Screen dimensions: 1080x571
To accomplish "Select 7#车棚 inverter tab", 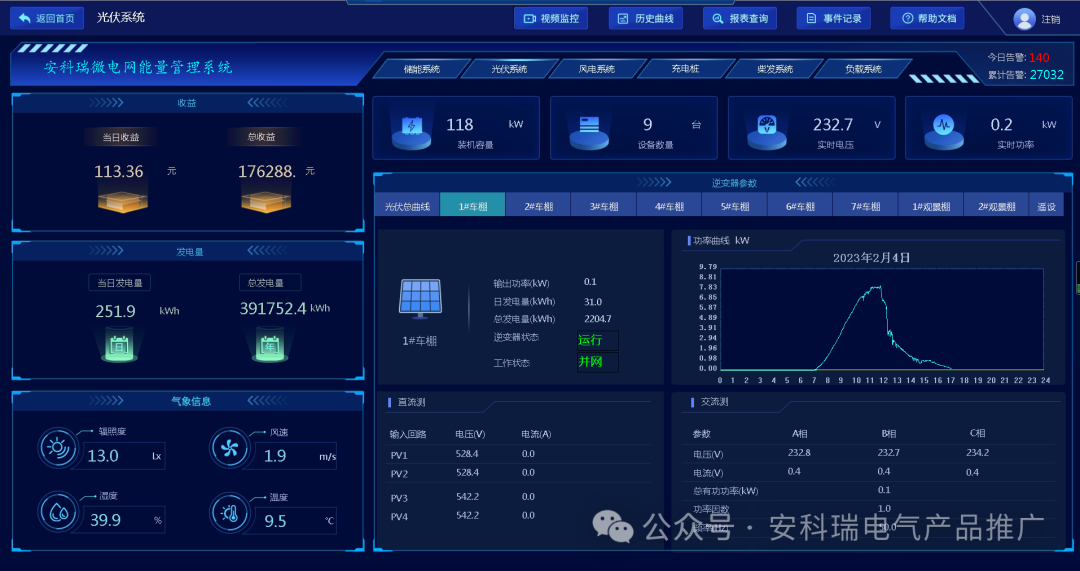I will point(865,206).
